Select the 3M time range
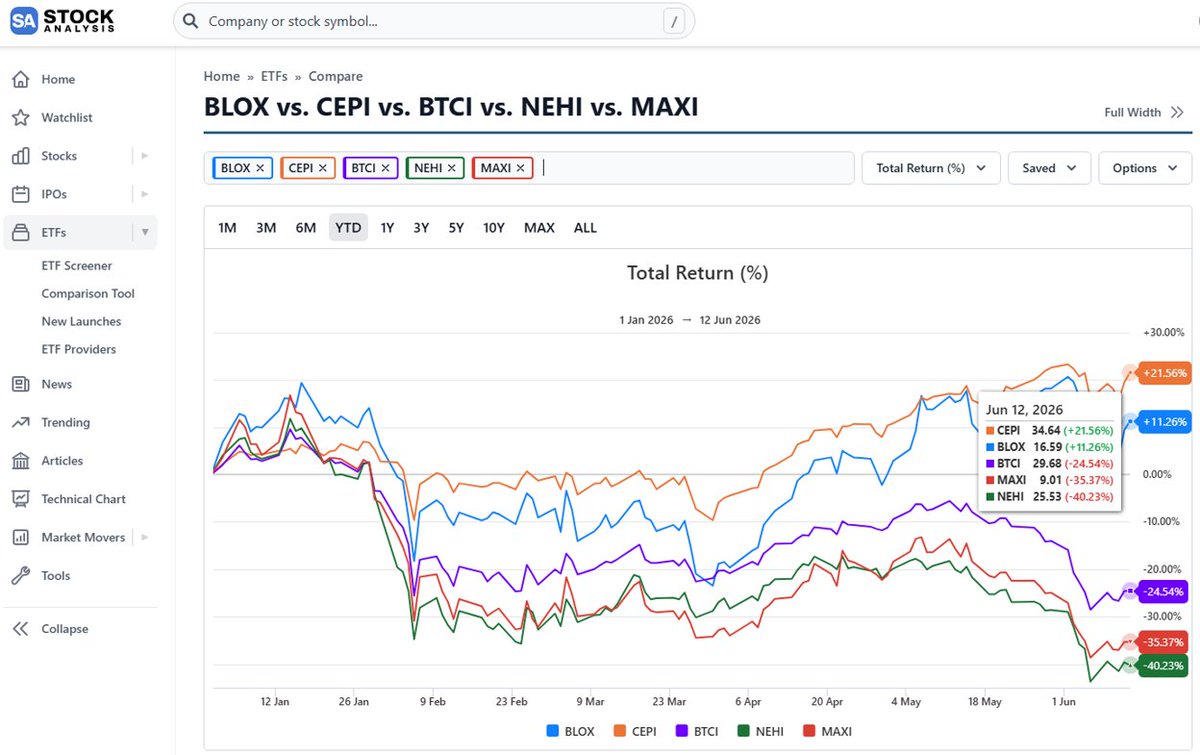This screenshot has width=1200, height=755. pos(266,228)
